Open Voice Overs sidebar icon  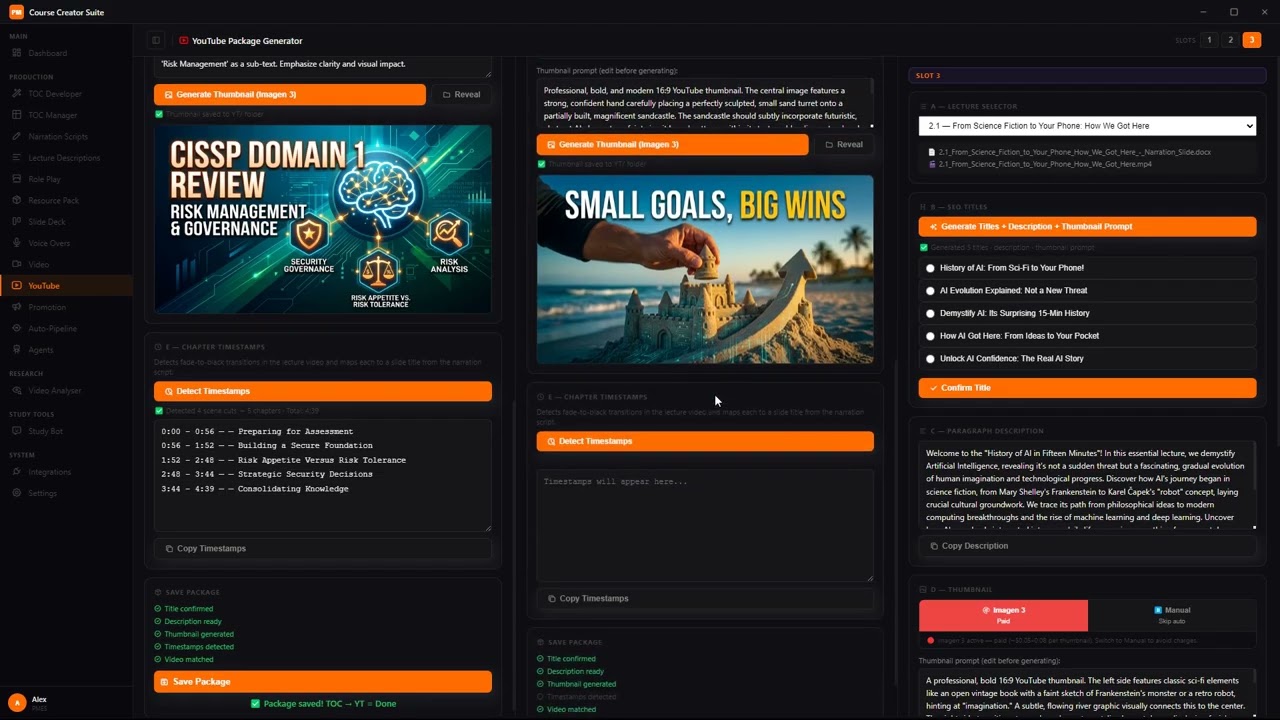16,243
